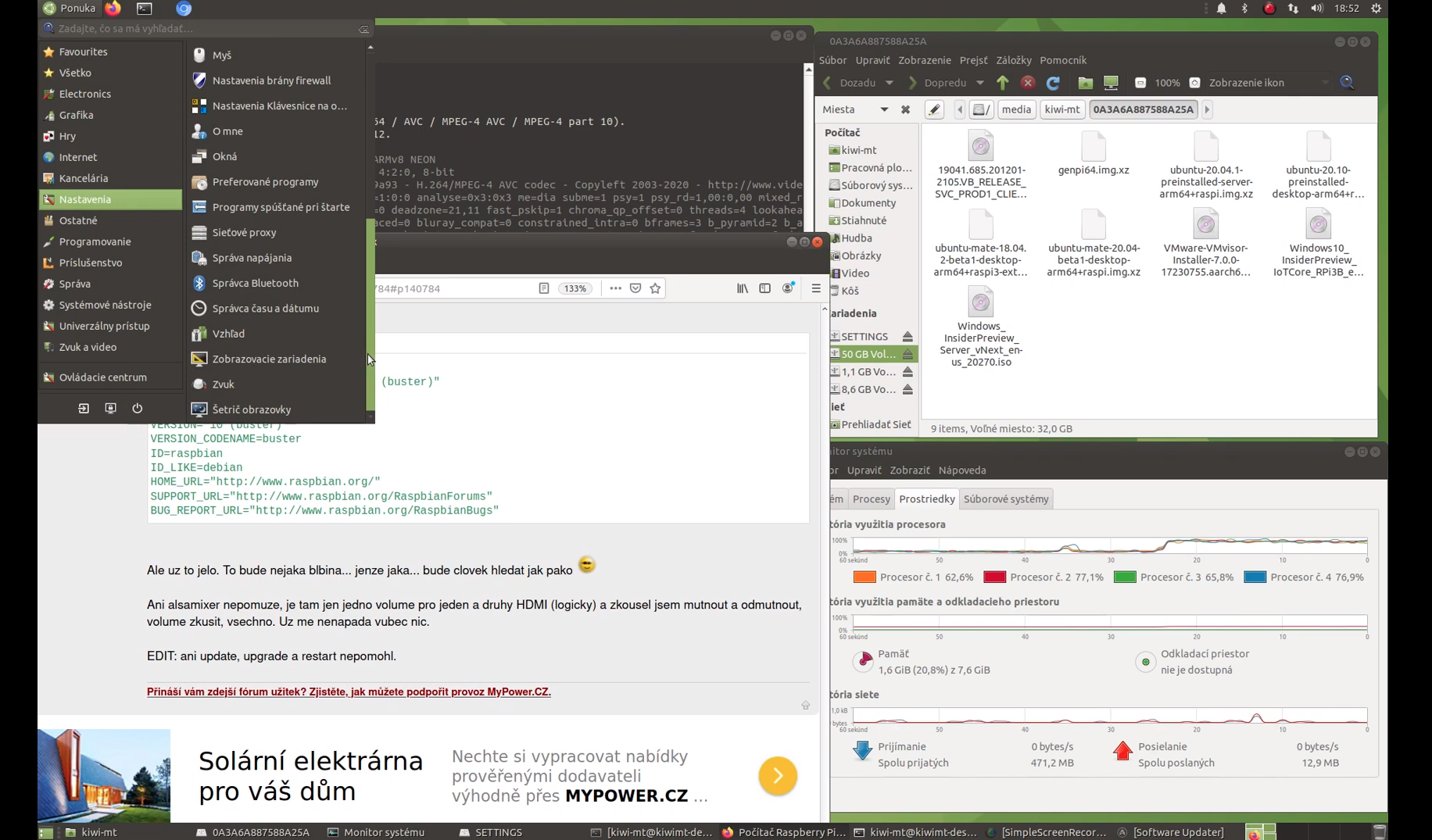Reload the folder in file manager
Image resolution: width=1432 pixels, height=840 pixels.
tap(1053, 83)
